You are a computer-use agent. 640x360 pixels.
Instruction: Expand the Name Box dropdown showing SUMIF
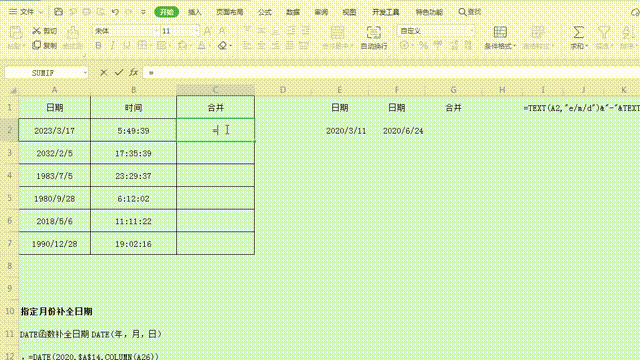(85, 73)
